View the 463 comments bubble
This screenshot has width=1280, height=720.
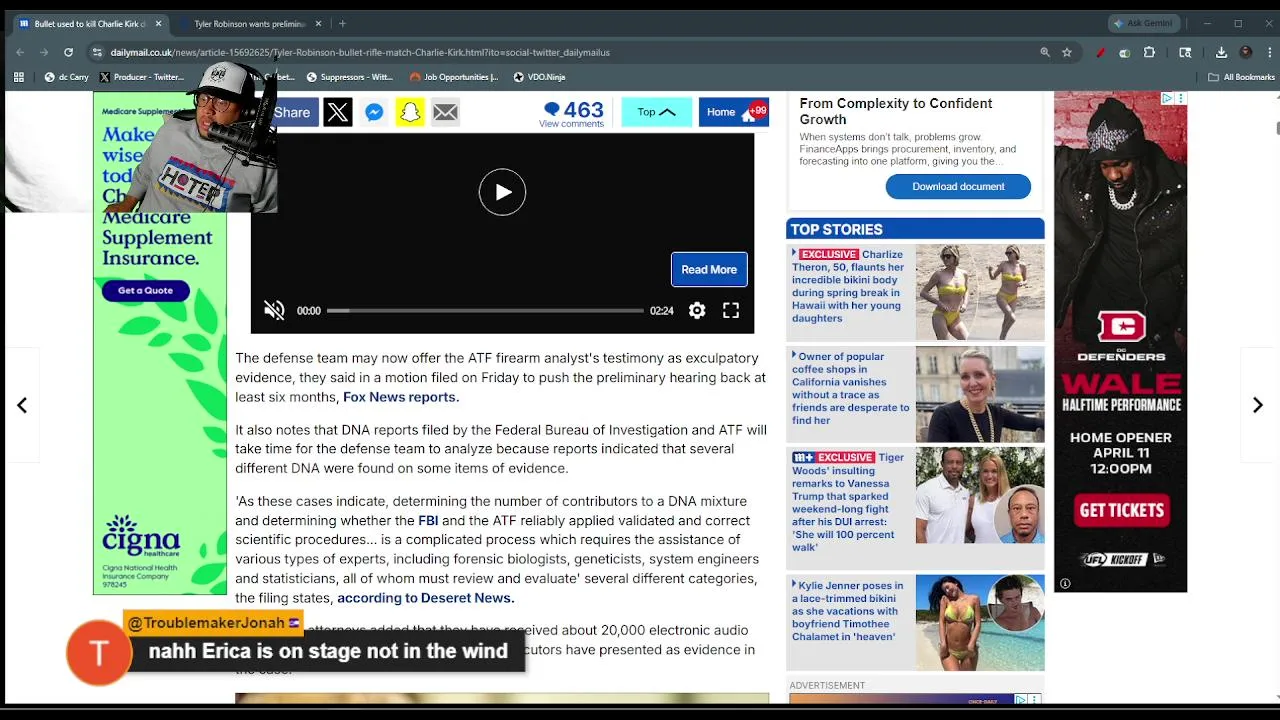pyautogui.click(x=573, y=113)
